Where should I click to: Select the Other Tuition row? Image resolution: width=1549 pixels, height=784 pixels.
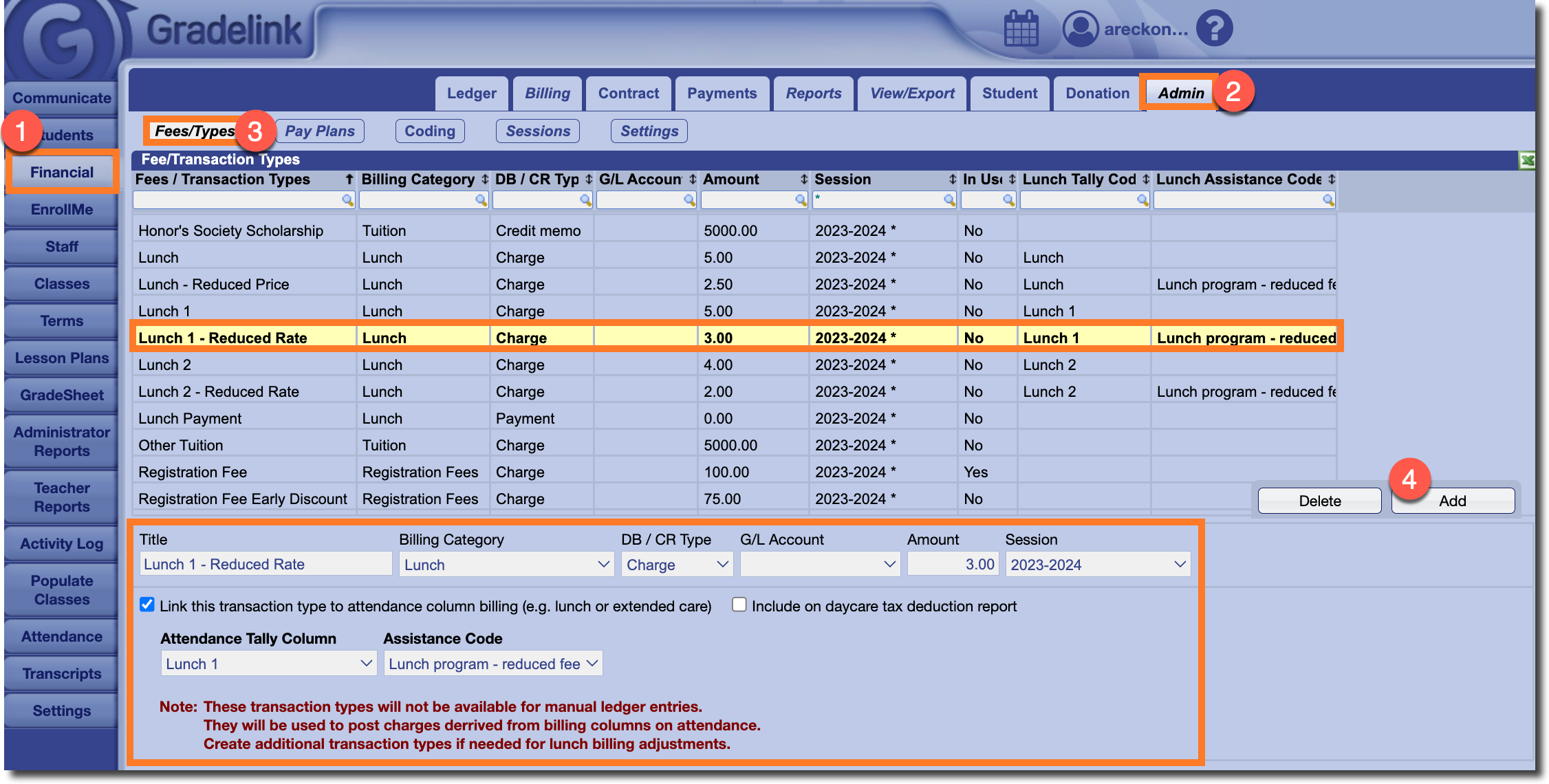point(735,446)
